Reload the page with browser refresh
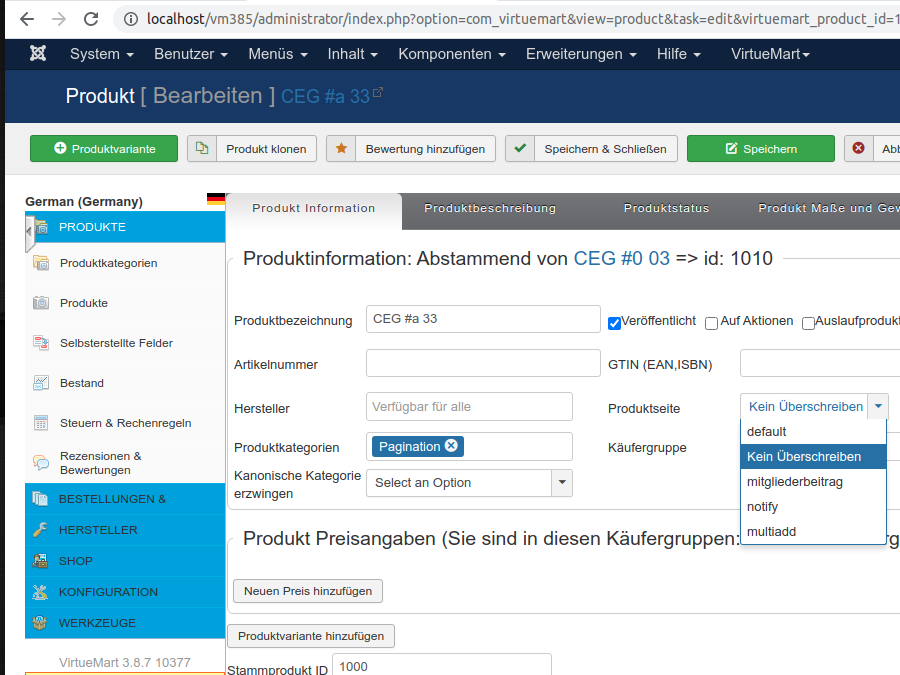The image size is (900, 675). point(91,19)
